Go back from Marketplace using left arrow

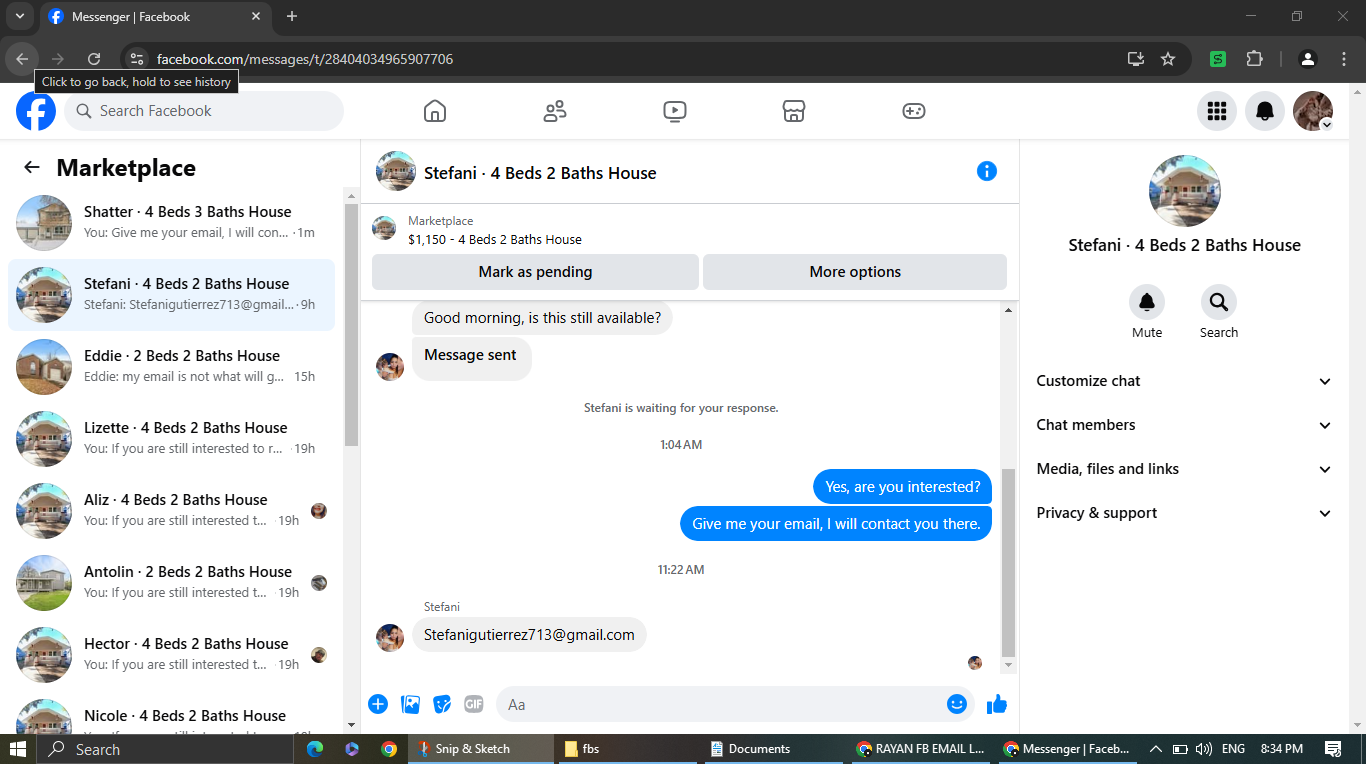tap(32, 168)
